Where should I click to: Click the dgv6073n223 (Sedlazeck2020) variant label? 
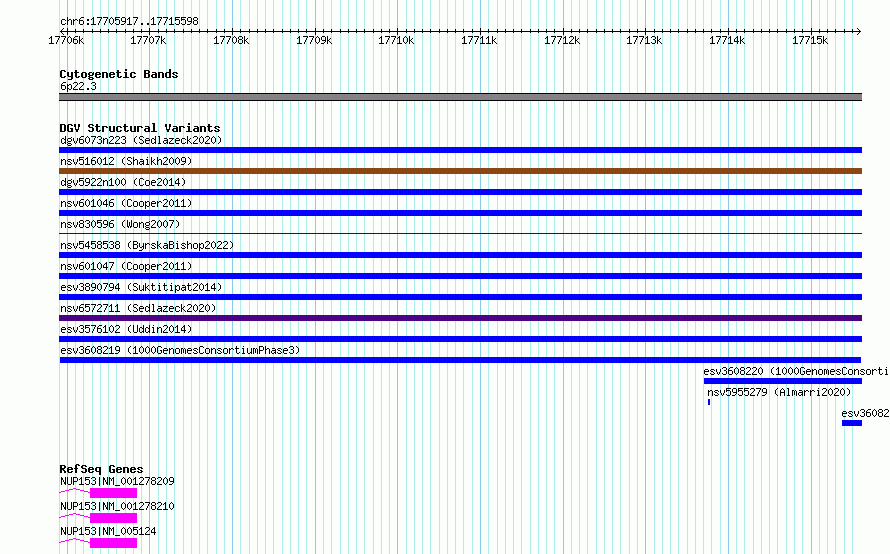[x=141, y=140]
